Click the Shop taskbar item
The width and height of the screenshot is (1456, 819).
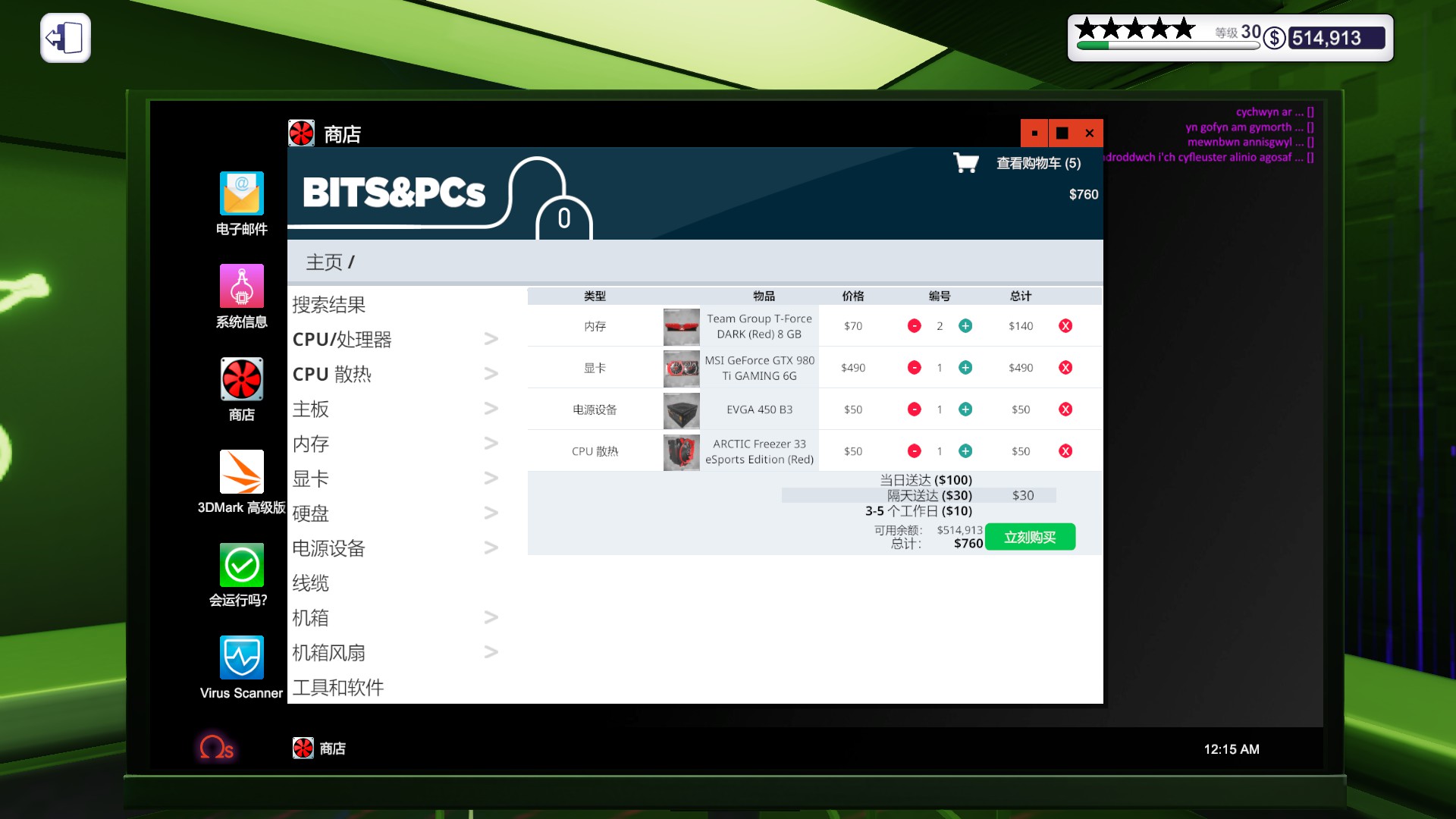tap(319, 748)
